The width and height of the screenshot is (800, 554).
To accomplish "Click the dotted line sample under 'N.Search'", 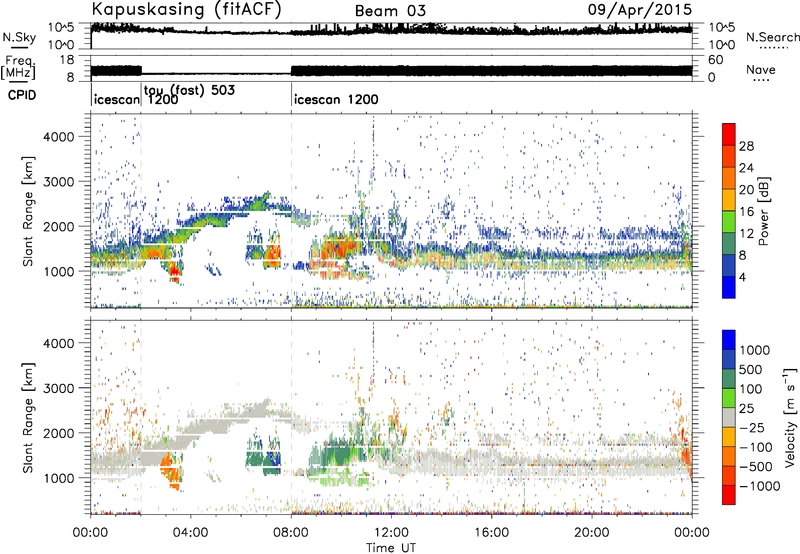I will (x=773, y=48).
